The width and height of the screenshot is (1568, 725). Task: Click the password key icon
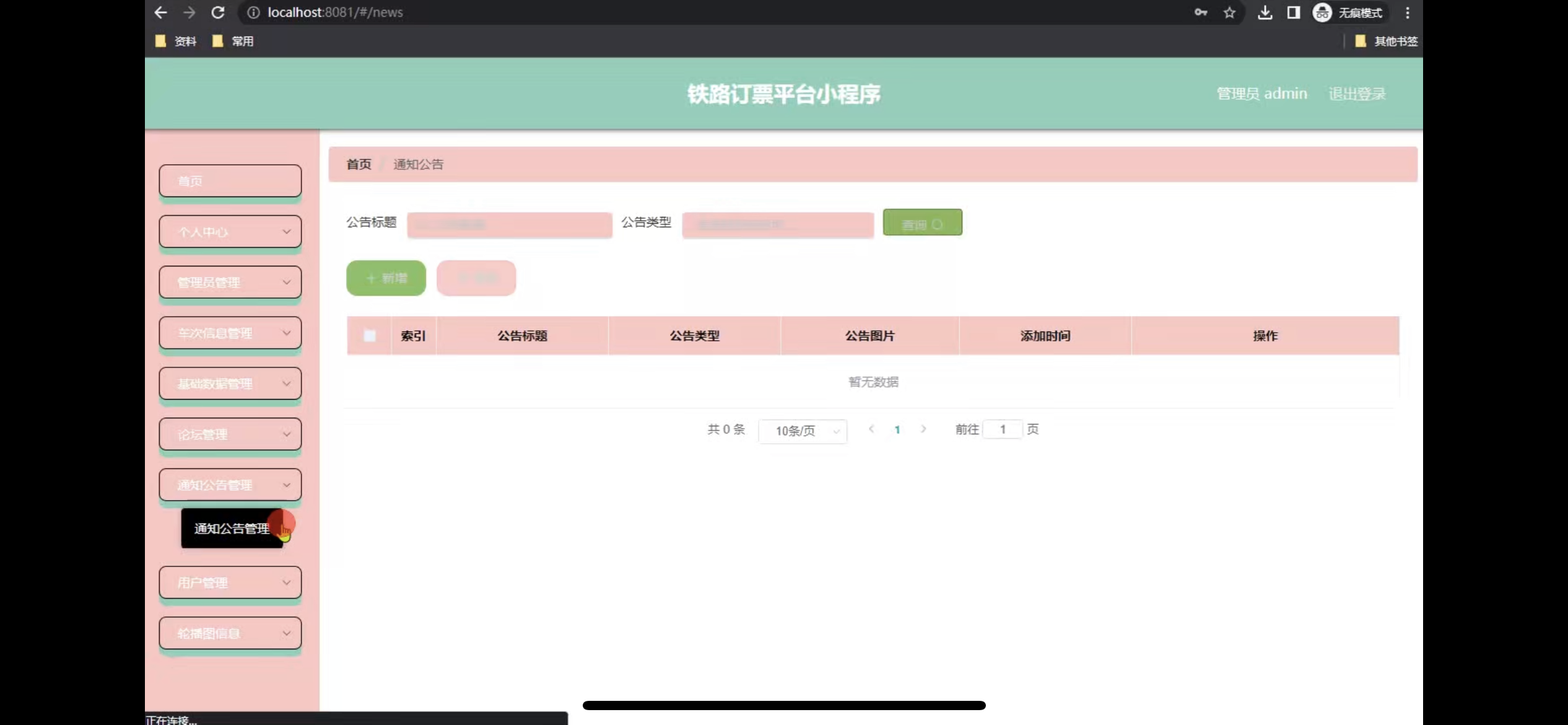(x=1200, y=12)
